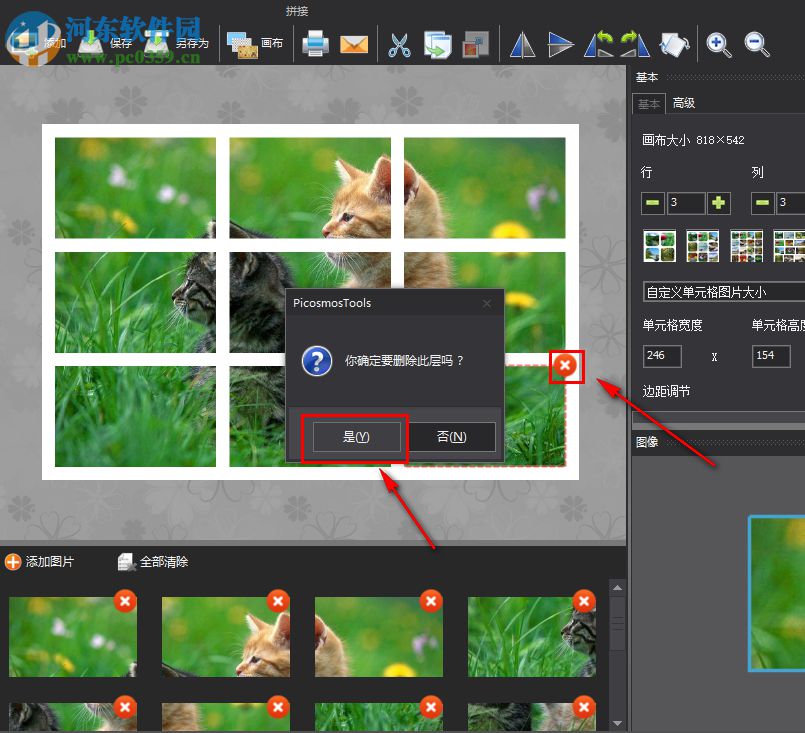Click the printer icon in toolbar

point(315,44)
